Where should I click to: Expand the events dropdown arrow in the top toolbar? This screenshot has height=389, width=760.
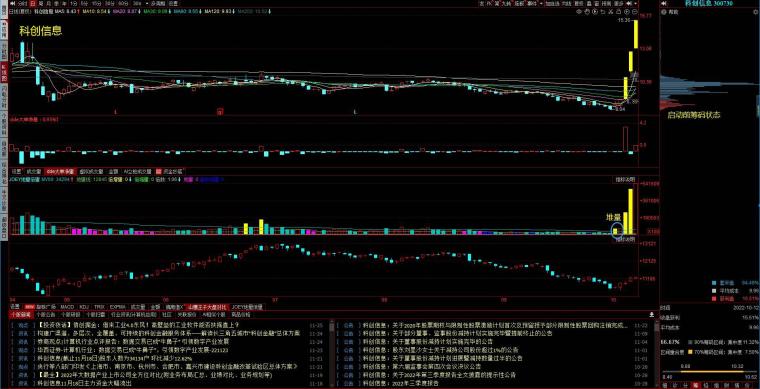coord(541,3)
